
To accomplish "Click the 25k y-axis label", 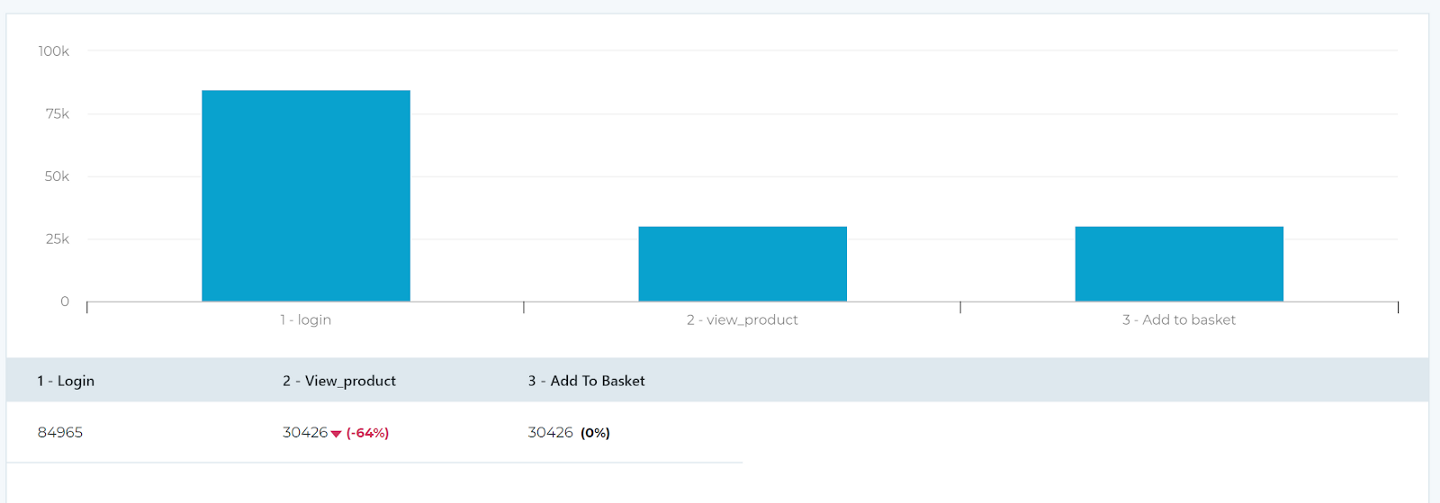I will tap(56, 239).
